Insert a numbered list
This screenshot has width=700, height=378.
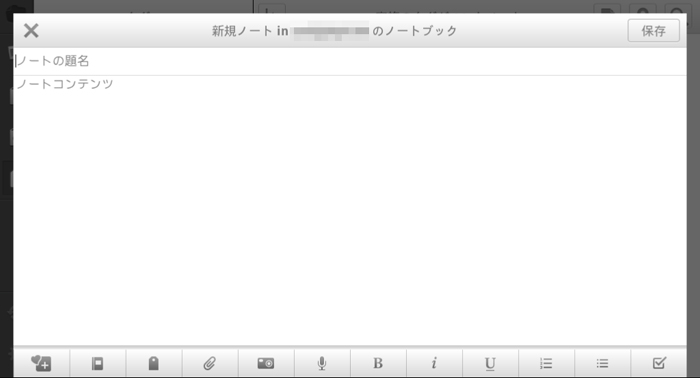[546, 363]
